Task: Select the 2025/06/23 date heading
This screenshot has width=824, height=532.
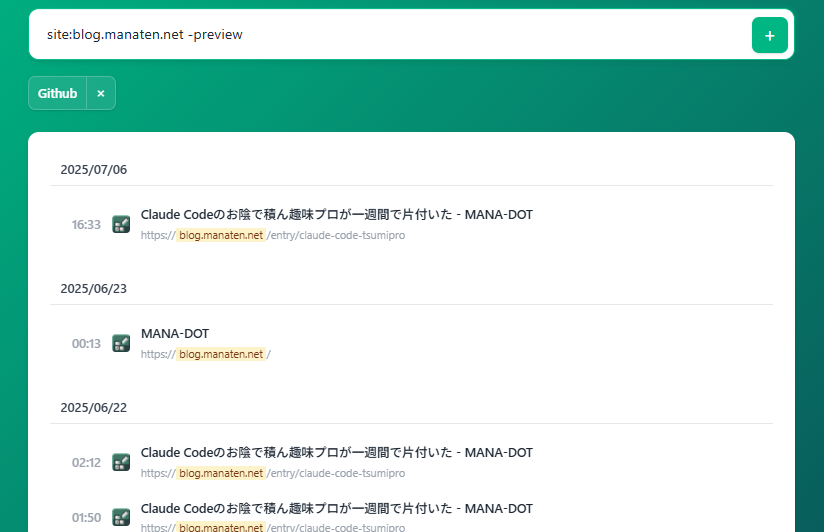Action: pyautogui.click(x=94, y=289)
